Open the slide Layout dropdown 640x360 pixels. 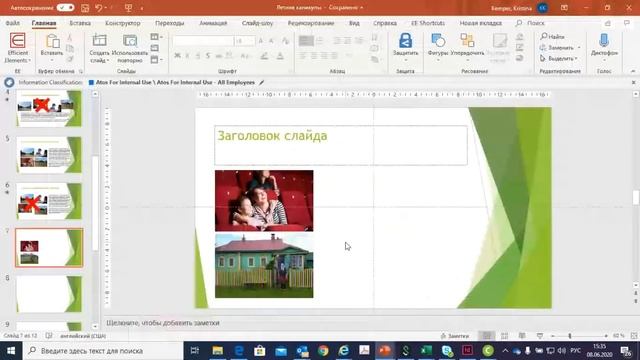pos(156,37)
